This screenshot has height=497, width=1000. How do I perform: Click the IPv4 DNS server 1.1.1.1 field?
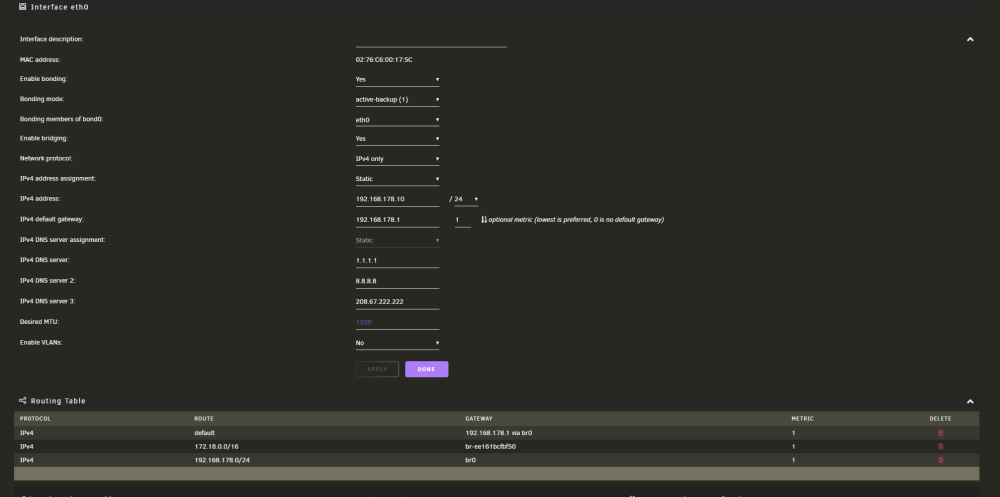pos(397,261)
